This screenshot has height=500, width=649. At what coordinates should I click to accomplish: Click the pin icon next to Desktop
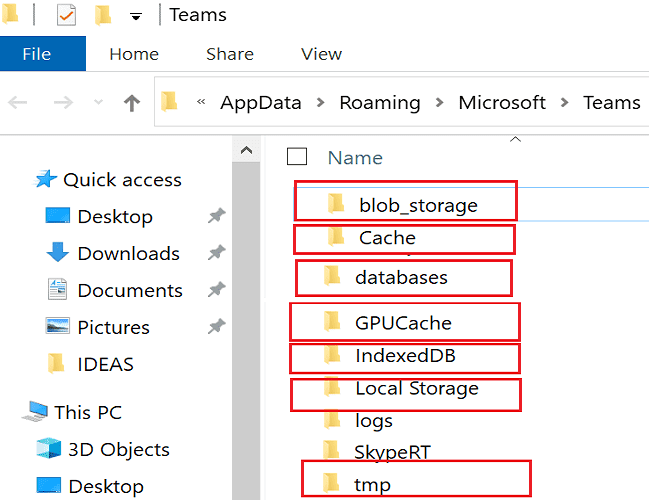(217, 215)
